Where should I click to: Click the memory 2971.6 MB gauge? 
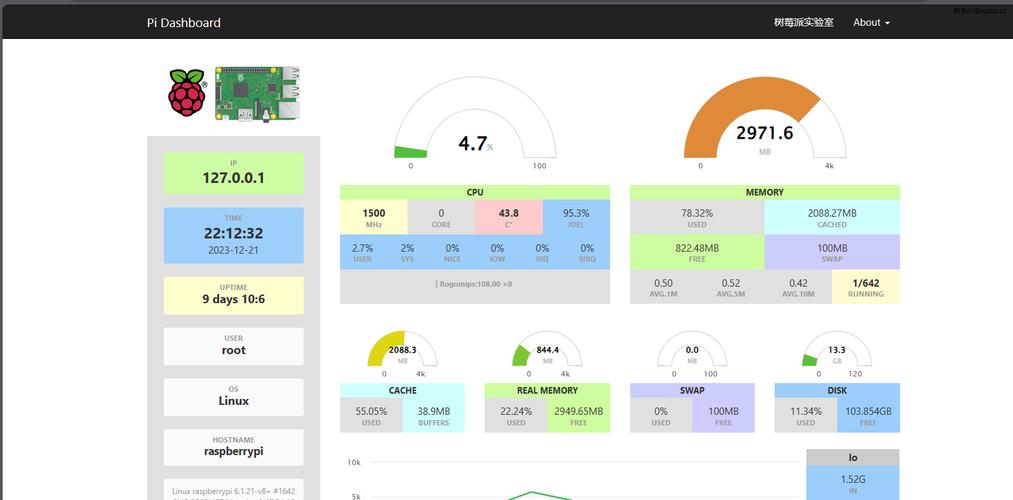765,123
